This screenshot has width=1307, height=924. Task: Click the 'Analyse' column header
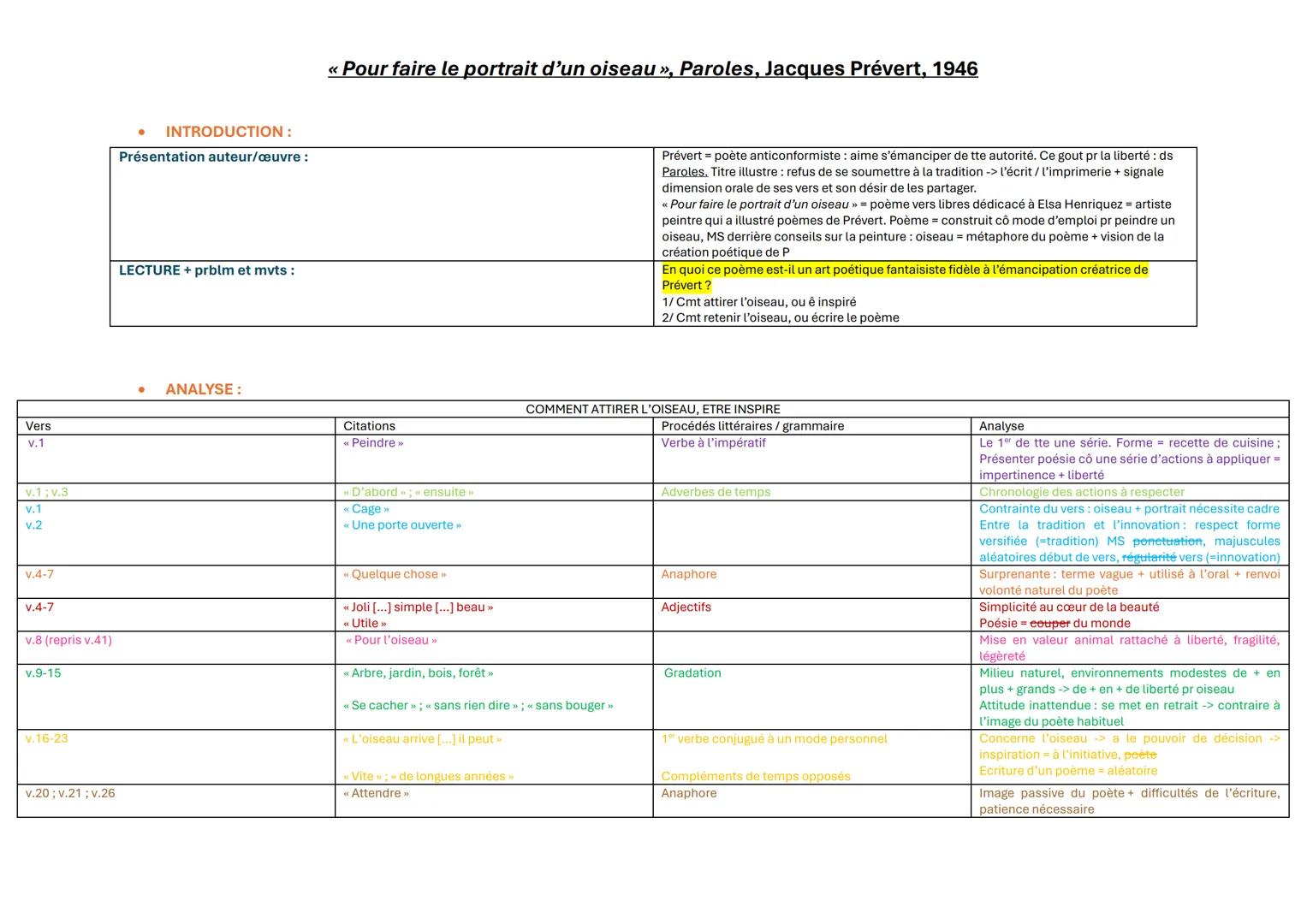pyautogui.click(x=1001, y=426)
